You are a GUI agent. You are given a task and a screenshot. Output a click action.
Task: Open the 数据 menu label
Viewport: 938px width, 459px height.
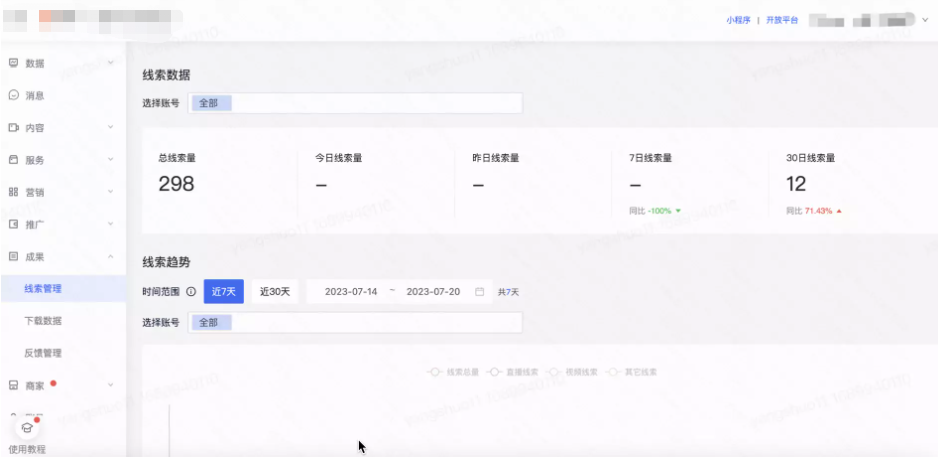pyautogui.click(x=35, y=63)
